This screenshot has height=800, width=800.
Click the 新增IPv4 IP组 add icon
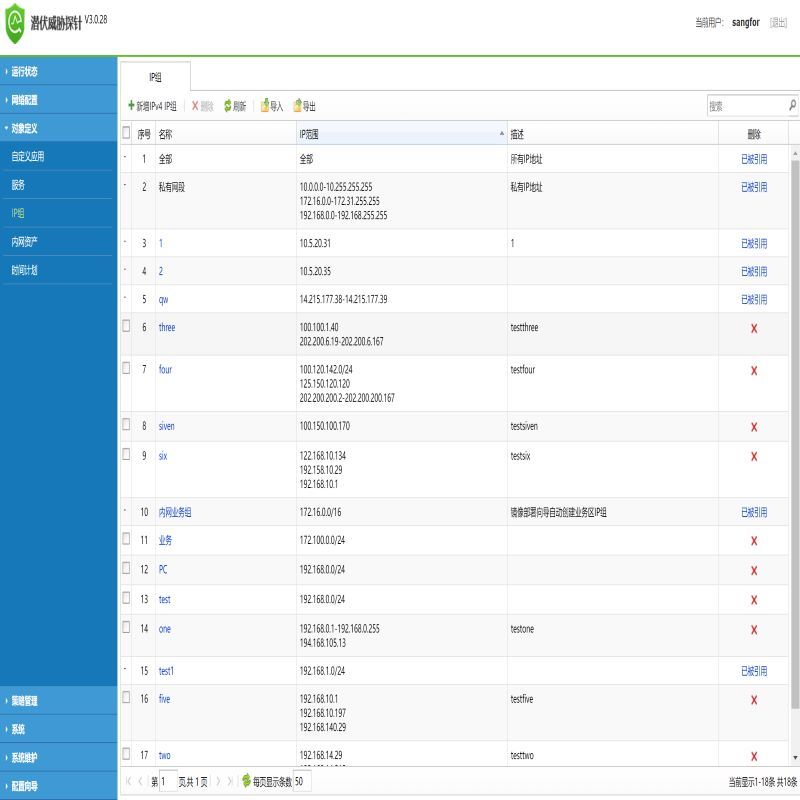coord(132,104)
